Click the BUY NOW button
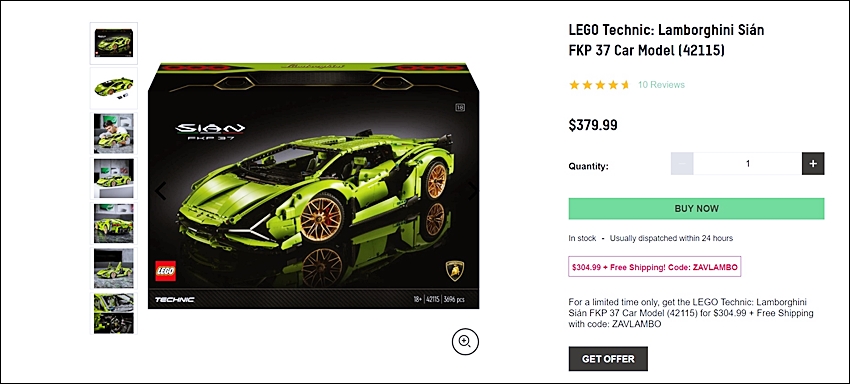 point(696,209)
